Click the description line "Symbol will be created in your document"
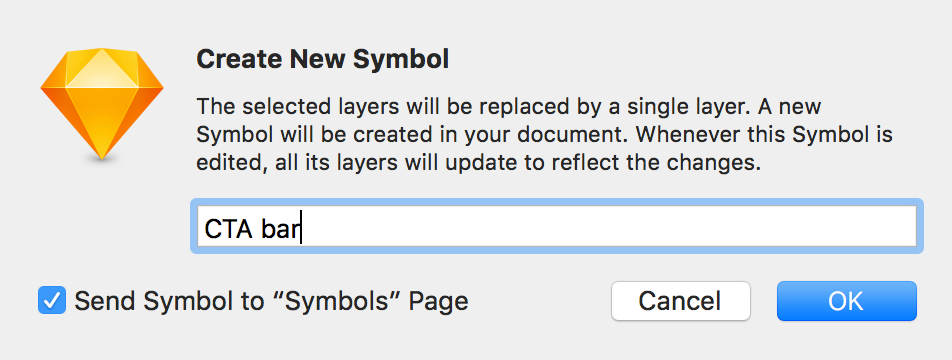952x360 pixels. (544, 135)
